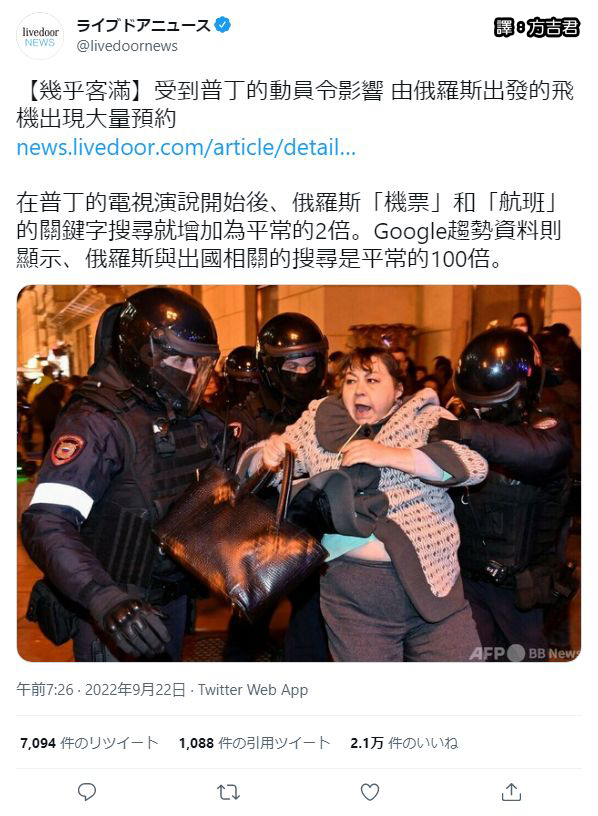View the 2.1万 件のいいね list

click(404, 743)
